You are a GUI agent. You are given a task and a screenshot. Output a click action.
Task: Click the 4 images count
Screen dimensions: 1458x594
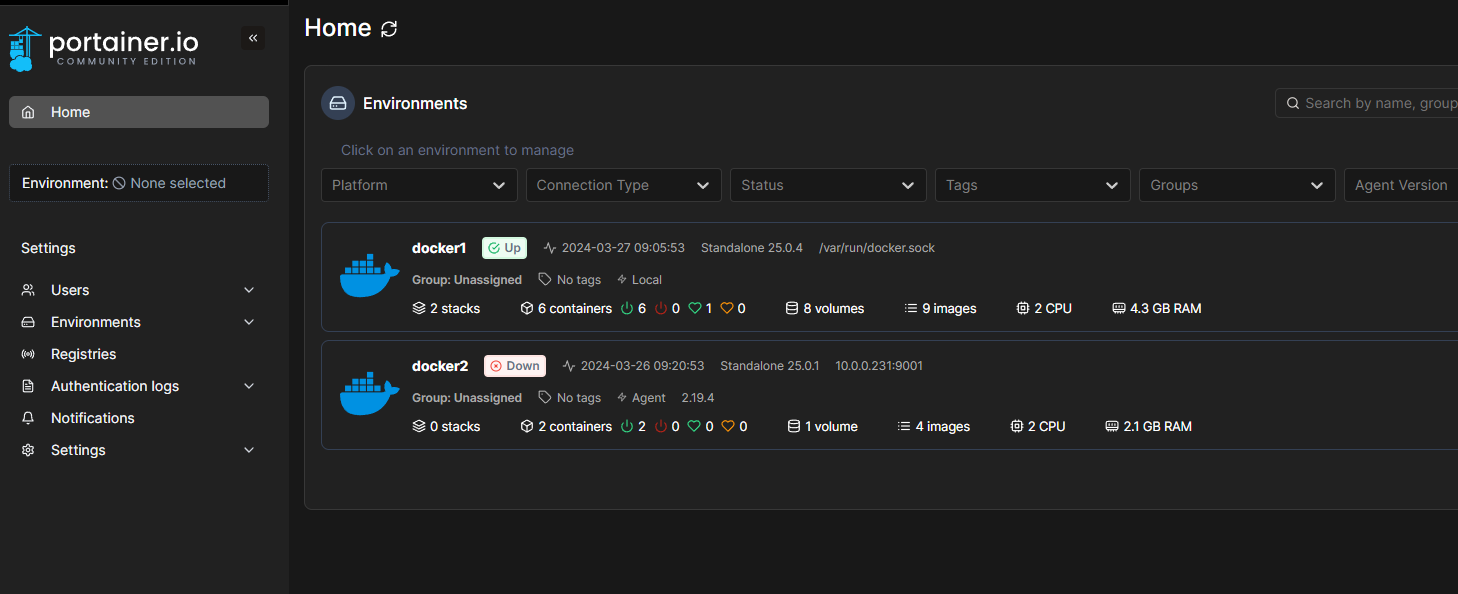coord(943,426)
